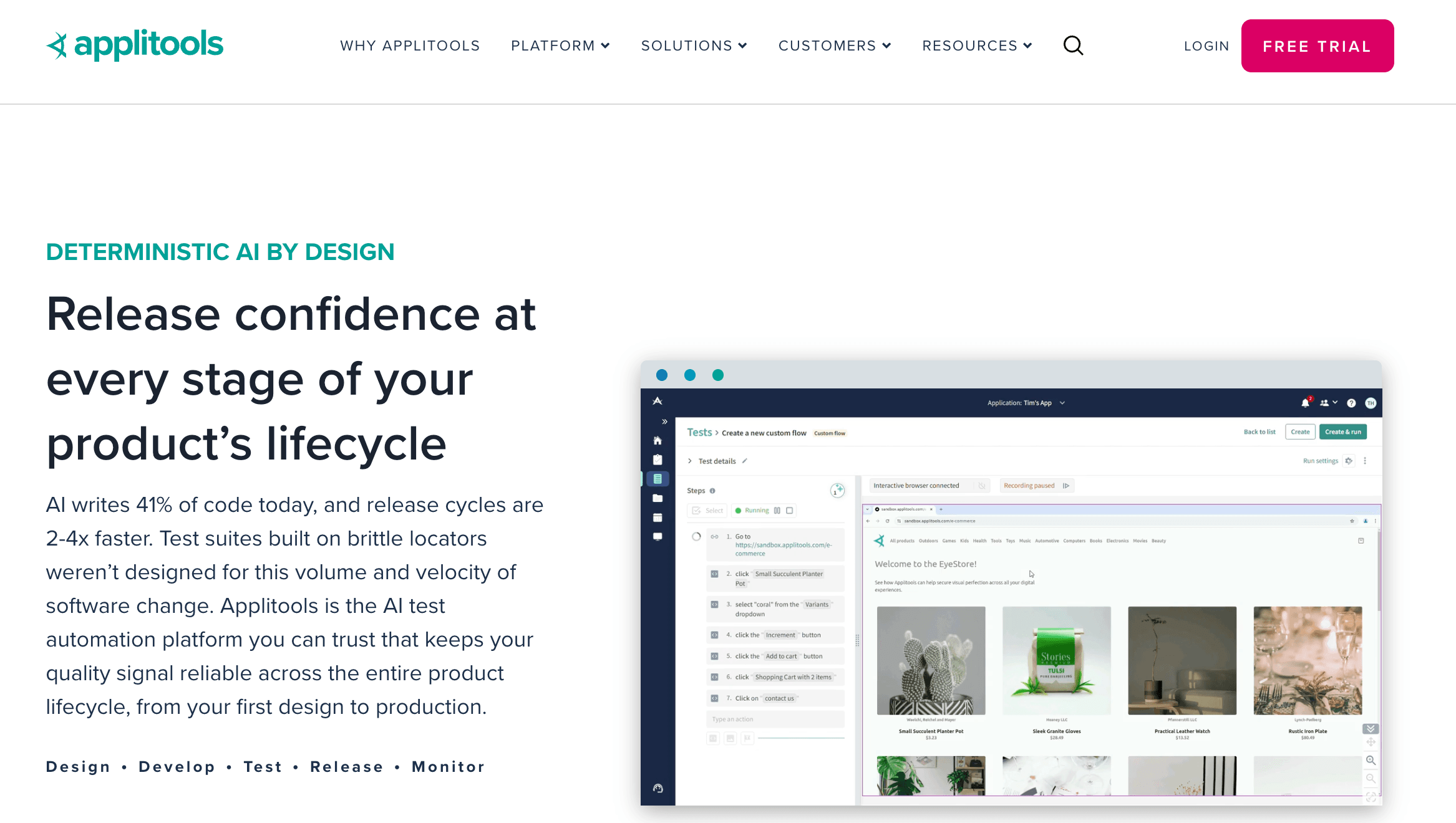This screenshot has width=1456, height=823.
Task: Stop the running test with stop icon
Action: 790,511
